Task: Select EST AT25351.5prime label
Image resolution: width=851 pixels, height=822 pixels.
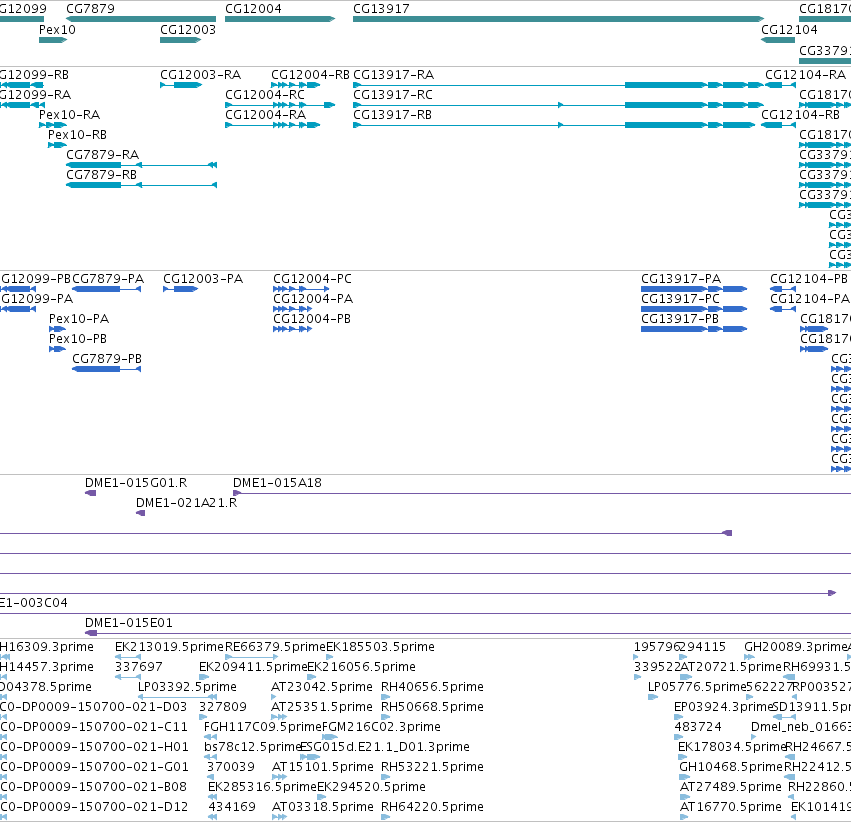Action: 322,707
